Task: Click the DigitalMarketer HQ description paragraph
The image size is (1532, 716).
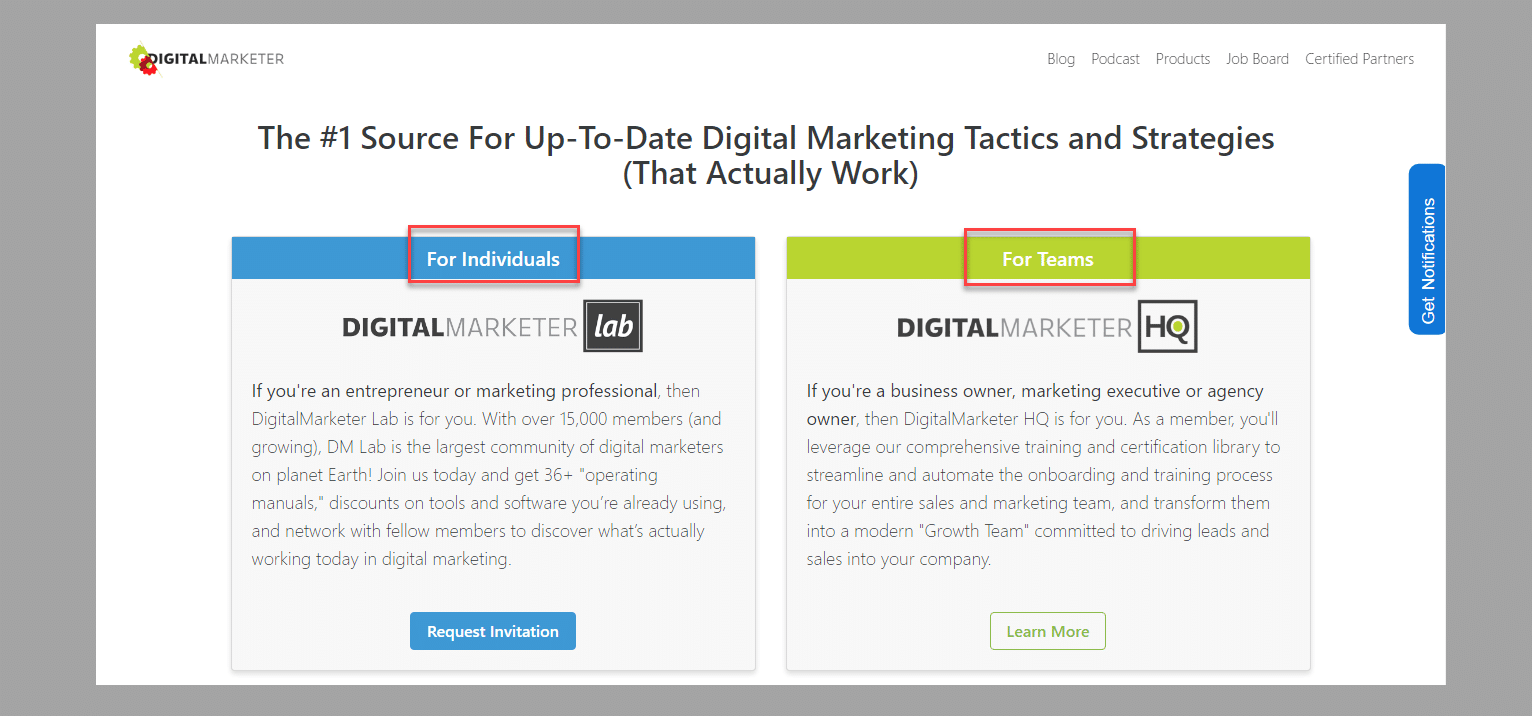Action: click(1043, 475)
